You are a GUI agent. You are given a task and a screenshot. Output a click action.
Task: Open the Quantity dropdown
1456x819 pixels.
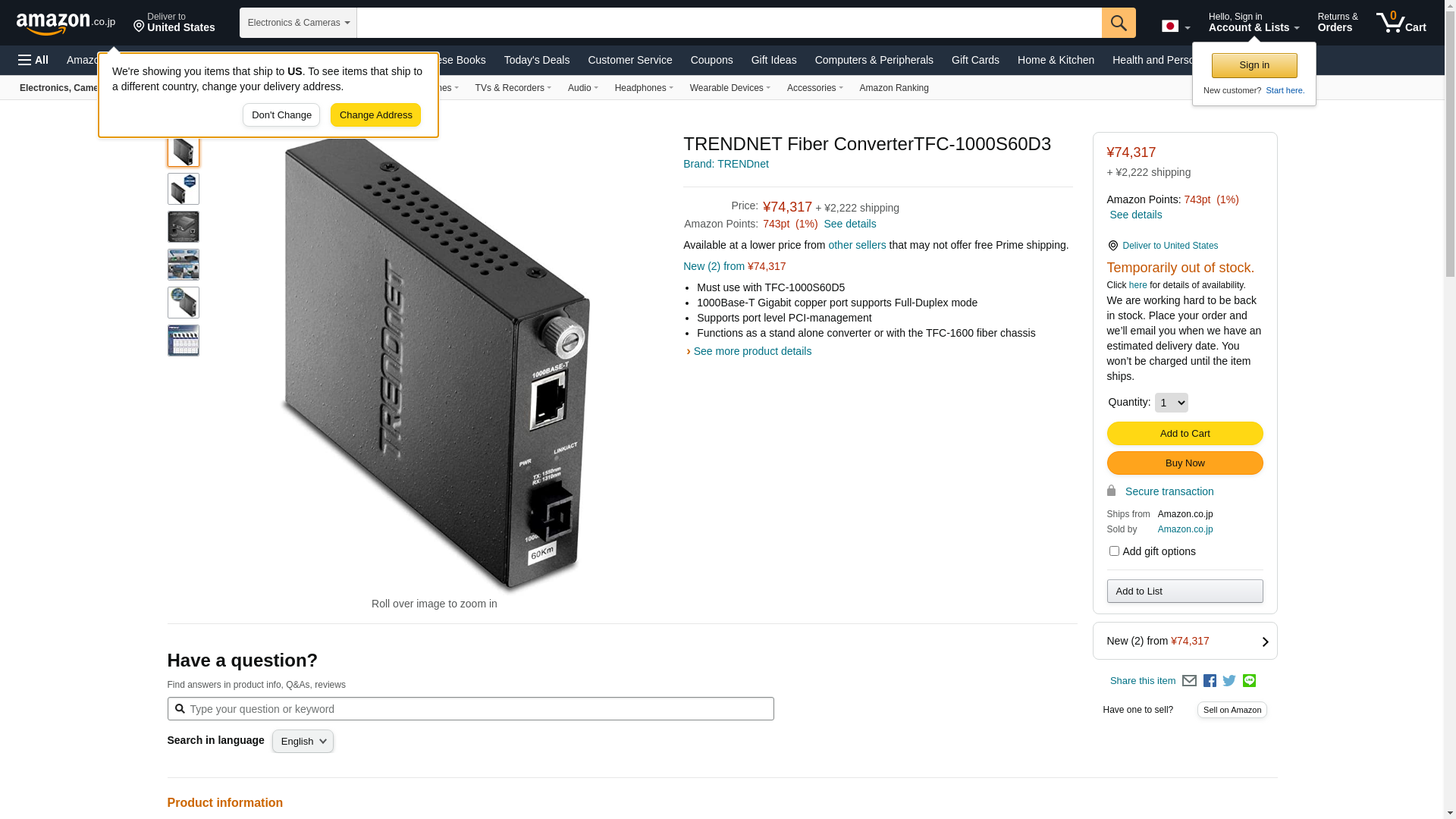(1171, 403)
